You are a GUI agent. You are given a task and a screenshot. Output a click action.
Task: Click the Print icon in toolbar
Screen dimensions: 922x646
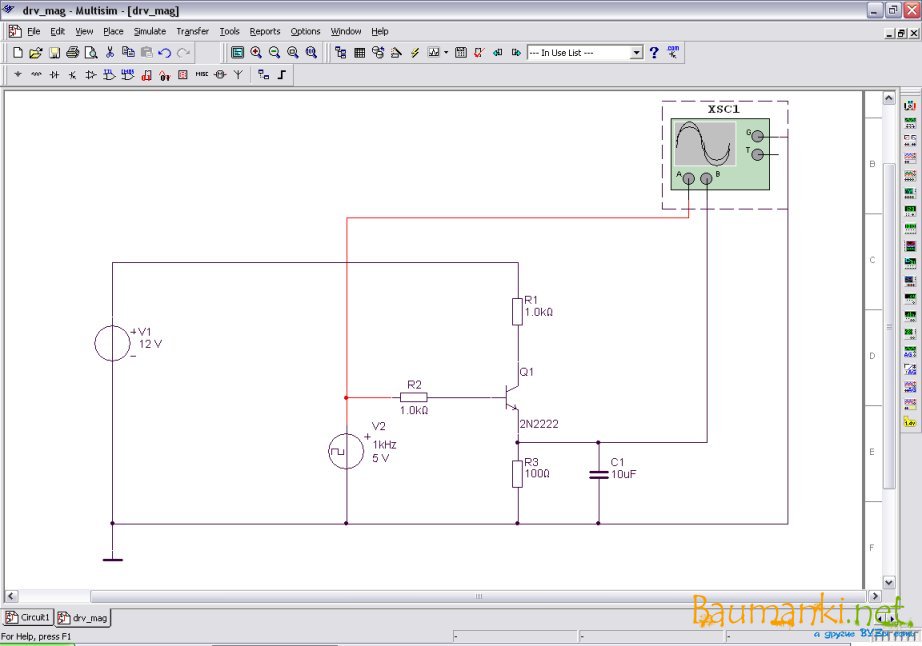tap(73, 52)
